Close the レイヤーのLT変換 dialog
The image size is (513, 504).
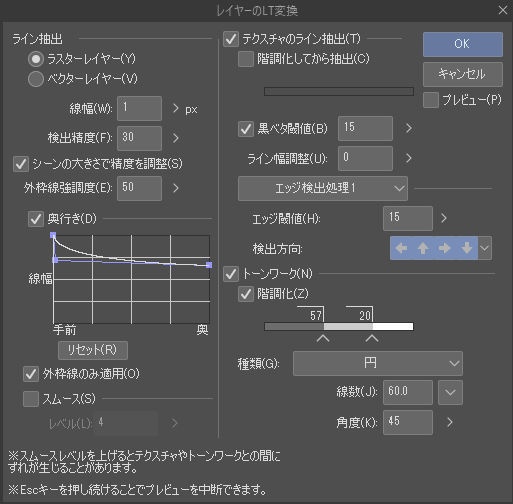(503, 10)
